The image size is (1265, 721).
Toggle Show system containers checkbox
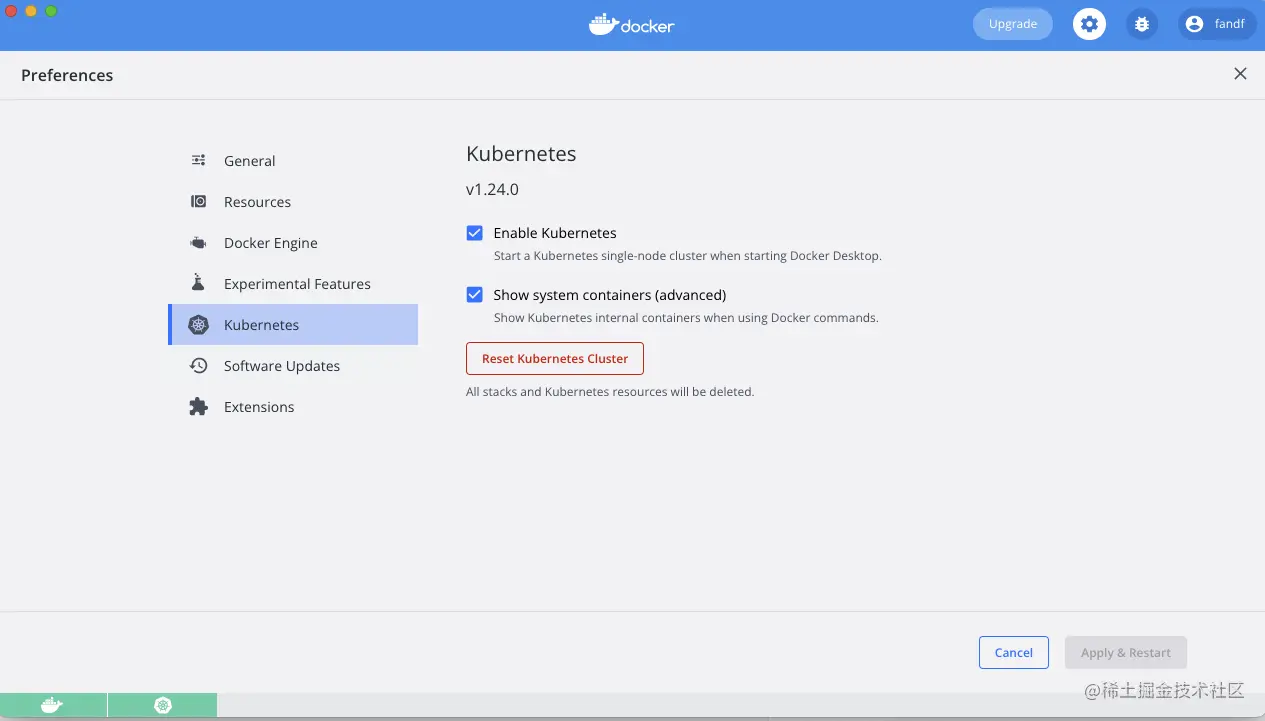[475, 295]
